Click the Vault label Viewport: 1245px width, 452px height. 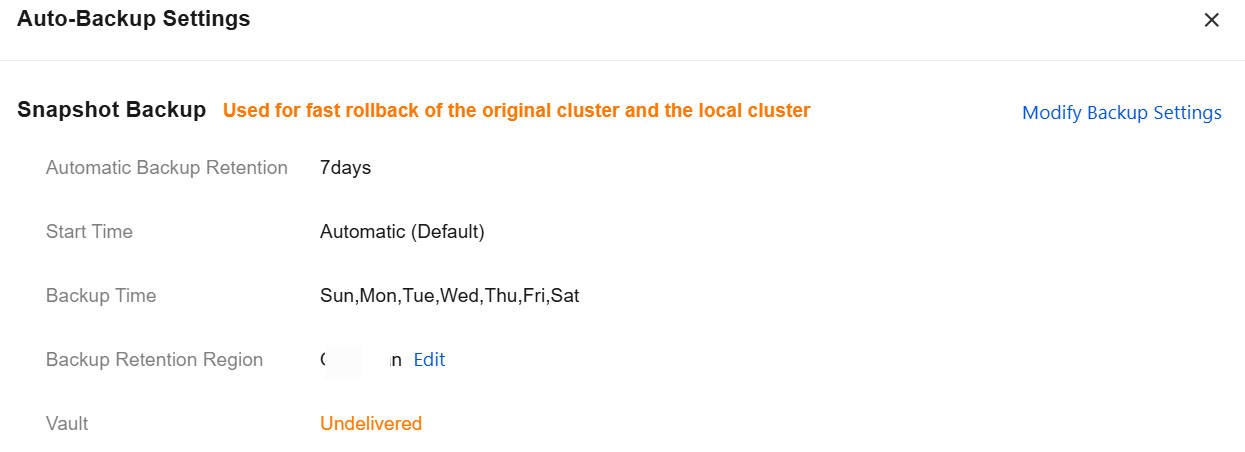[67, 424]
